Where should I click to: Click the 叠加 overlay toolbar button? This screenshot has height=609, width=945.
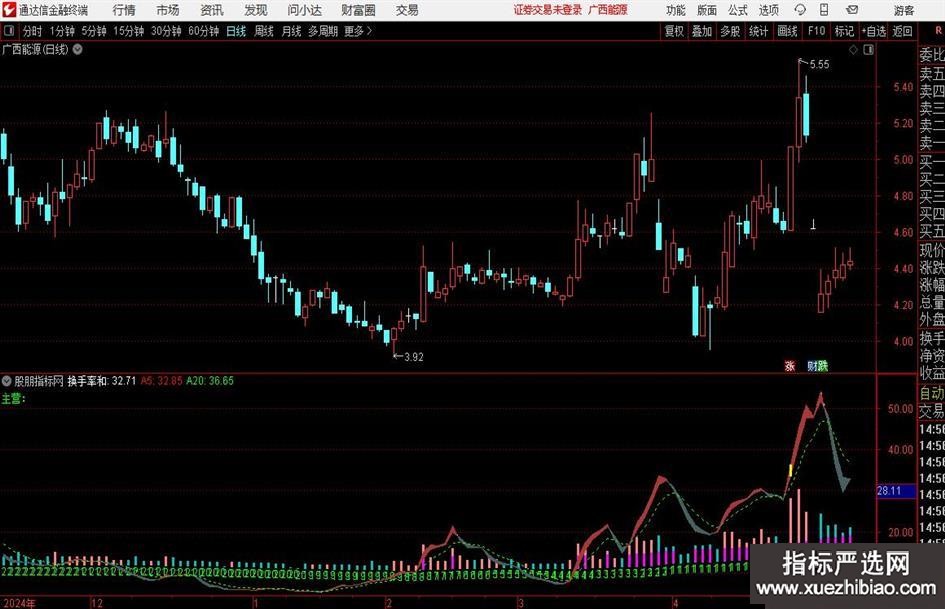point(702,31)
